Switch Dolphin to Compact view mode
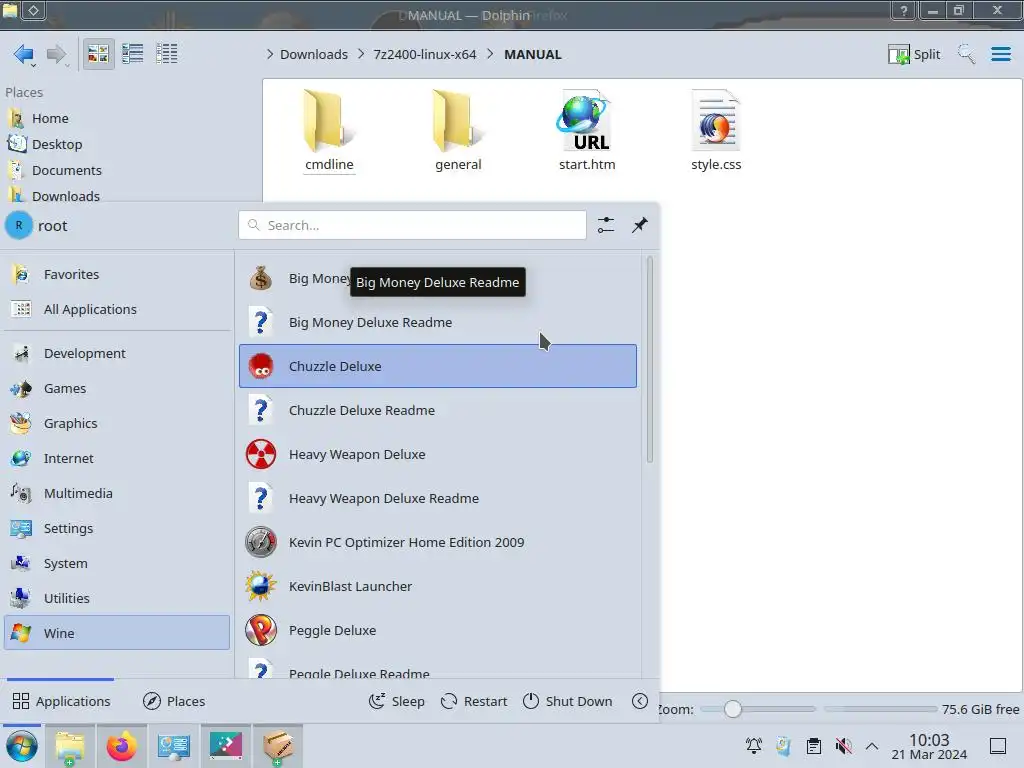This screenshot has height=768, width=1024. coord(133,54)
